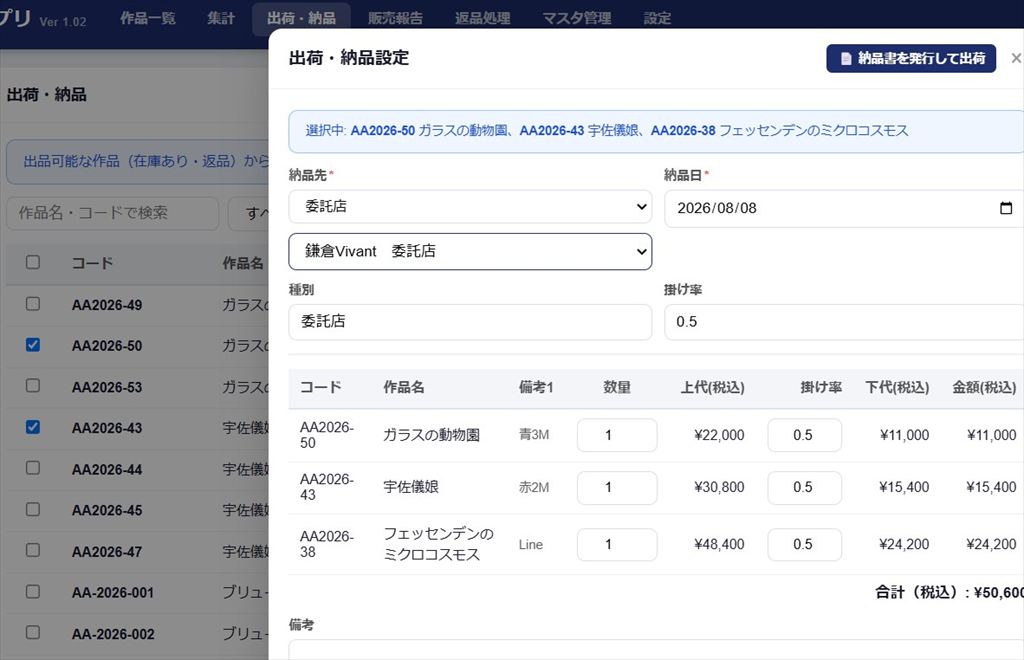Click the 下代(税込) column header
The width and height of the screenshot is (1024, 660).
coord(897,387)
